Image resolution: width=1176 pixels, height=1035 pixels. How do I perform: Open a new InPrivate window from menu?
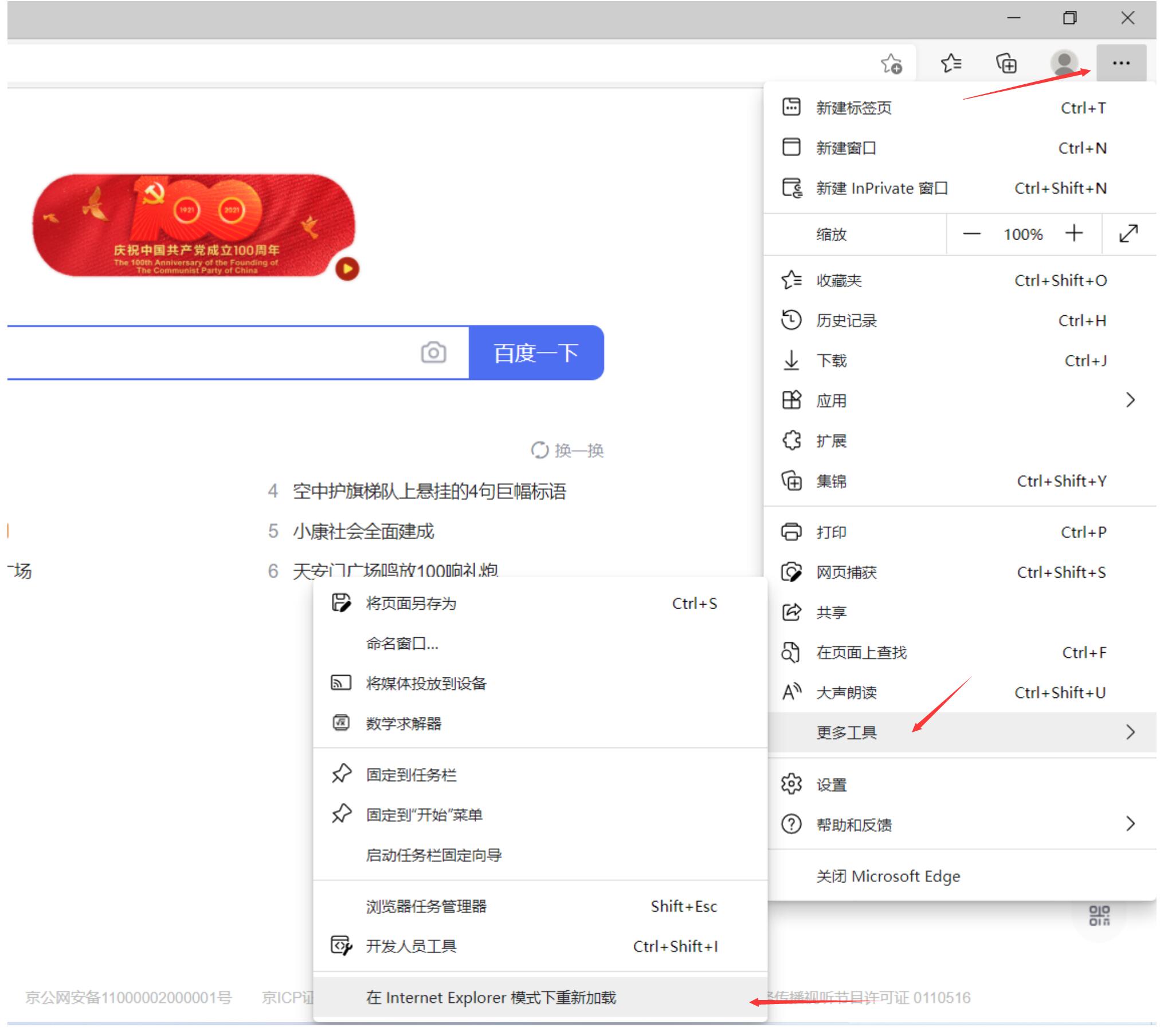pos(881,188)
